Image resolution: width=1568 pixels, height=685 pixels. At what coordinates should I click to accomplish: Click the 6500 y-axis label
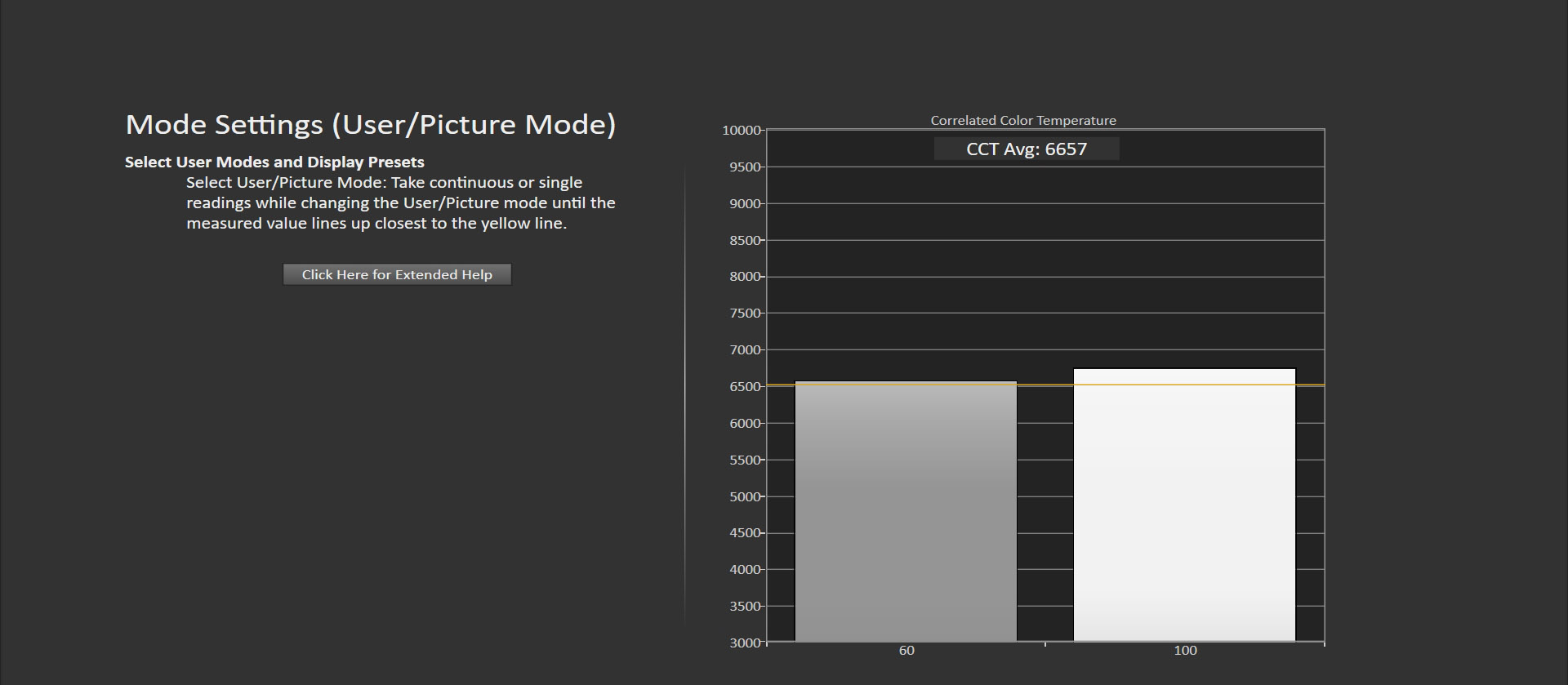[x=745, y=386]
